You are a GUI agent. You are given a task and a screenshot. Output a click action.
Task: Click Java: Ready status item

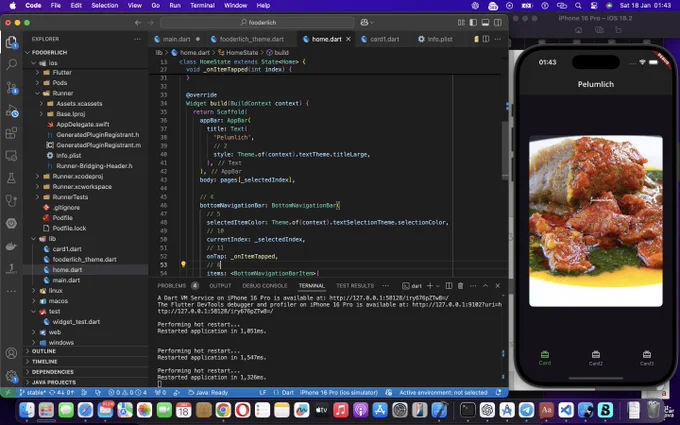(208, 392)
